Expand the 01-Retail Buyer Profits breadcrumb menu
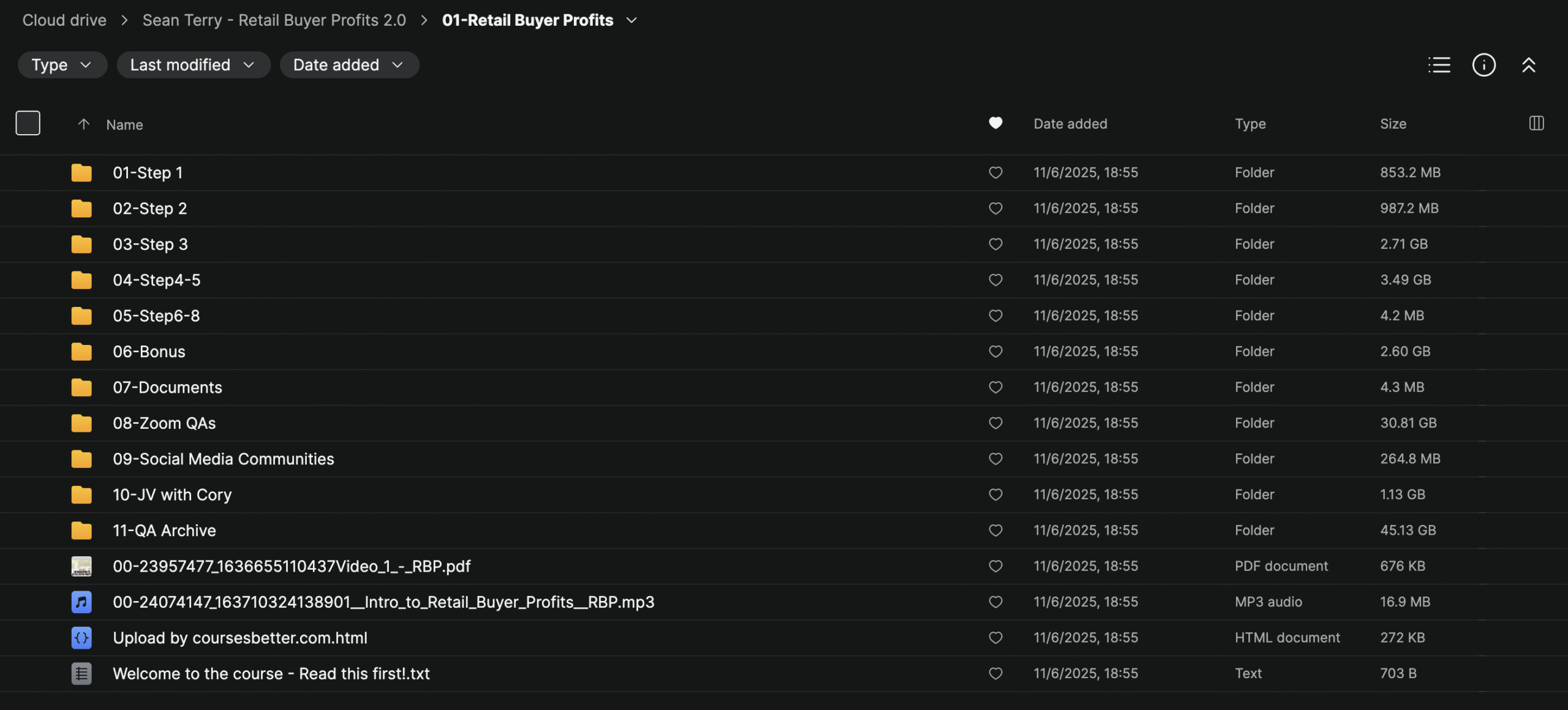The width and height of the screenshot is (1568, 710). pos(631,20)
